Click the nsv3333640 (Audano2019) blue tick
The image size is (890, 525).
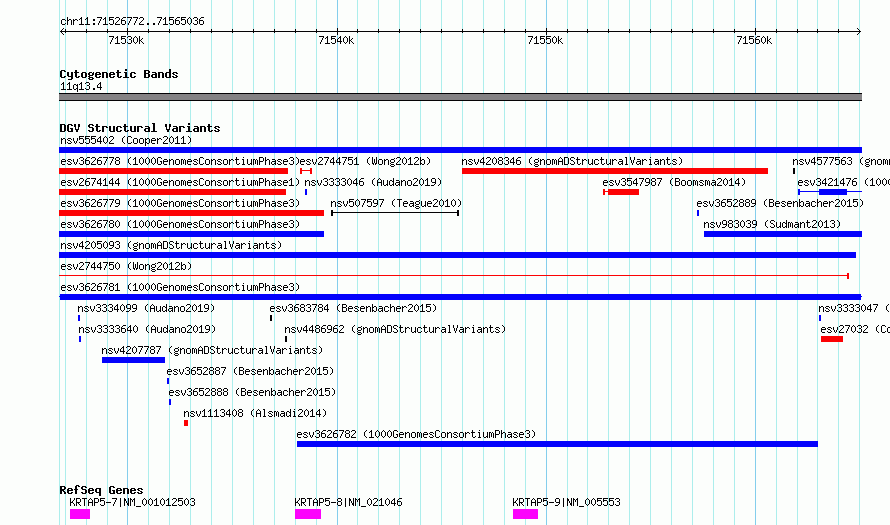(80, 339)
